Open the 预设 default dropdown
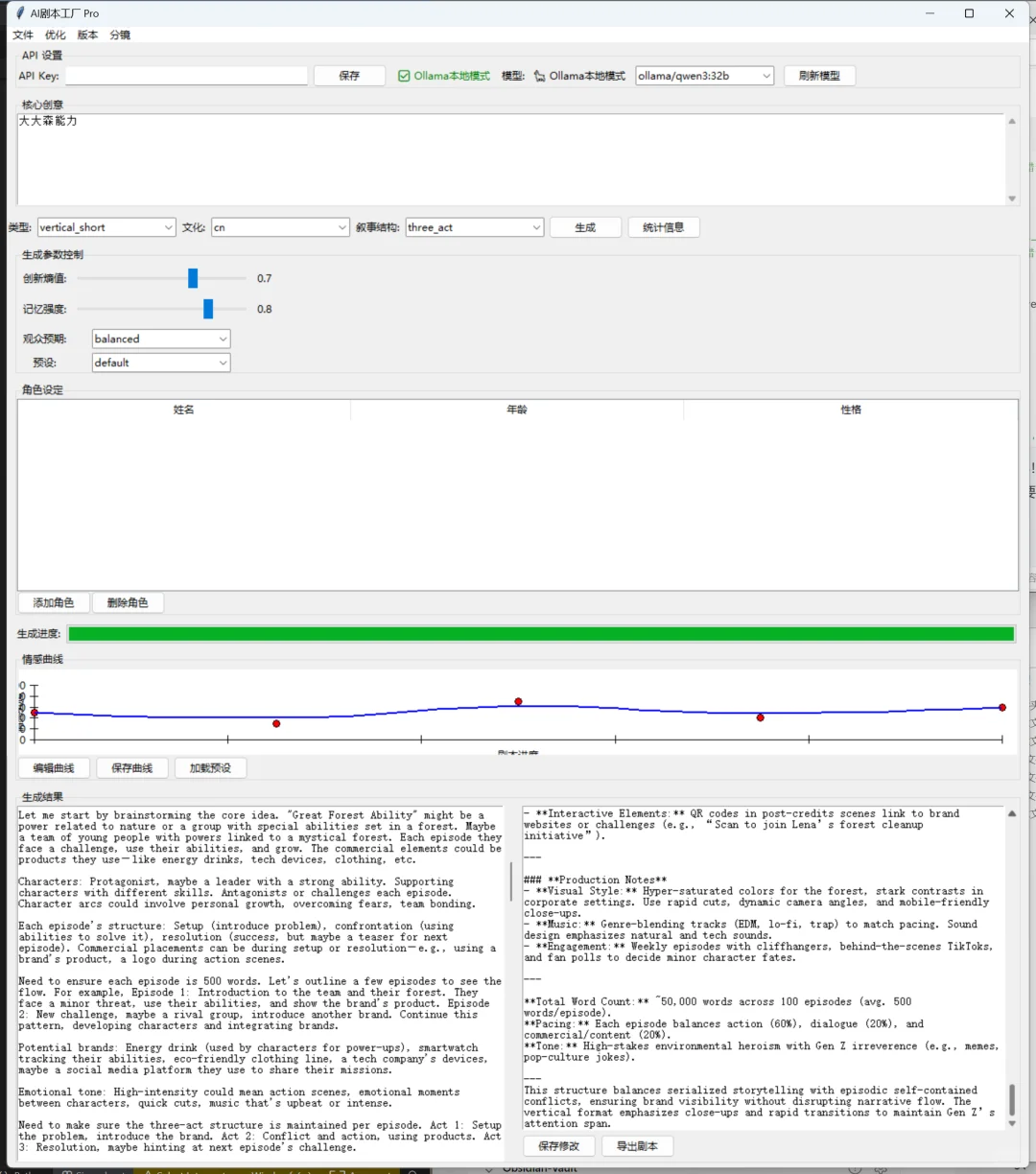This screenshot has width=1036, height=1174. tap(161, 363)
